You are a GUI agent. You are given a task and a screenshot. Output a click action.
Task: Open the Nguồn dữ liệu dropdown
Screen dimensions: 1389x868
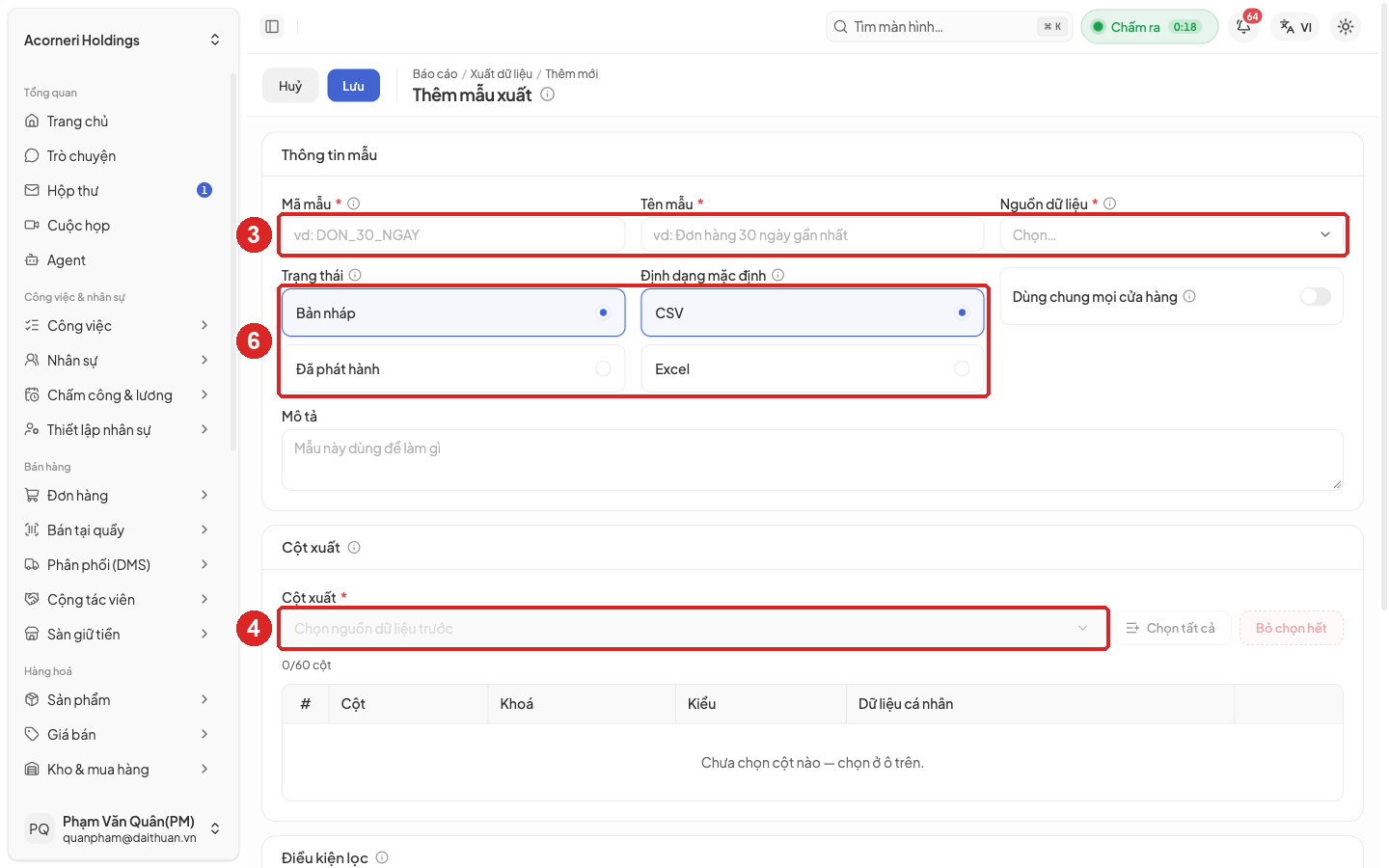1171,235
